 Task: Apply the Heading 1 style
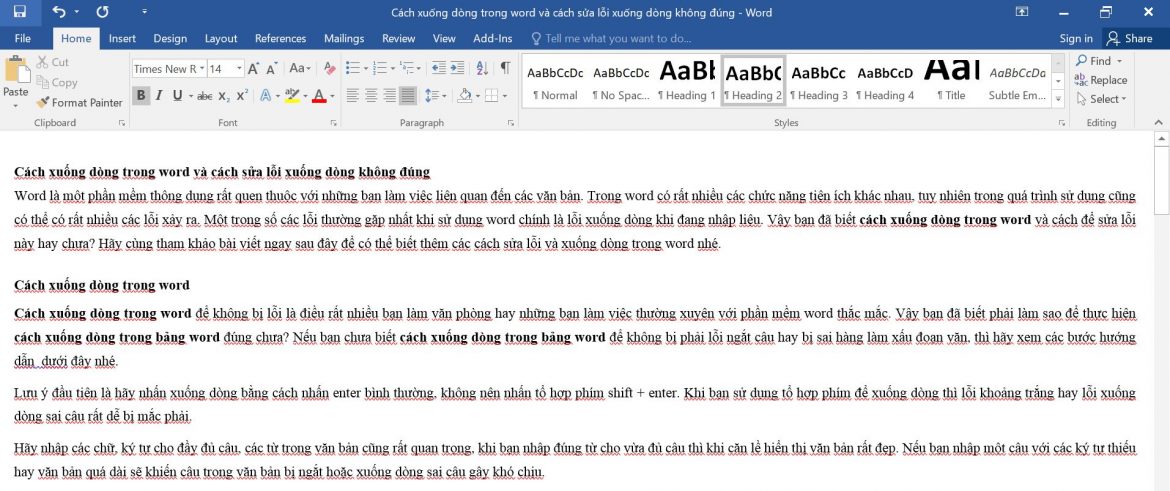686,81
